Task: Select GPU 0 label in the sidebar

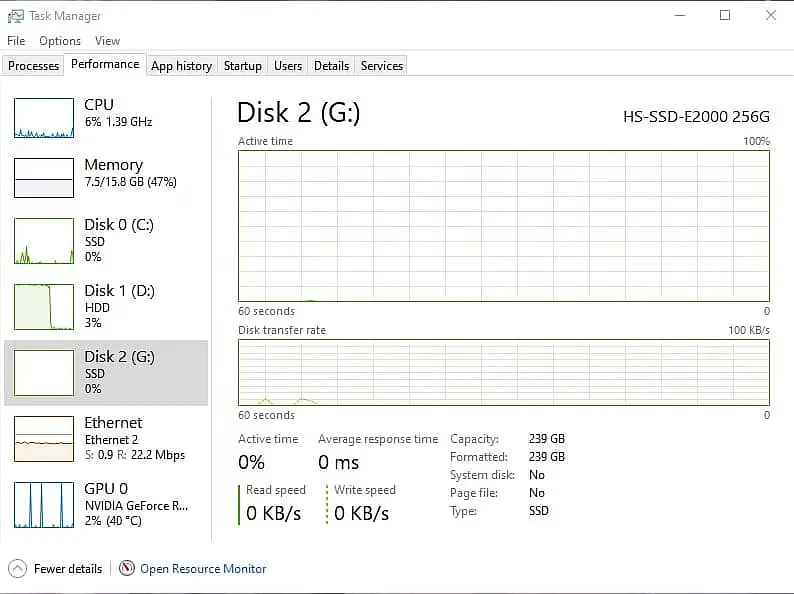Action: [x=106, y=488]
